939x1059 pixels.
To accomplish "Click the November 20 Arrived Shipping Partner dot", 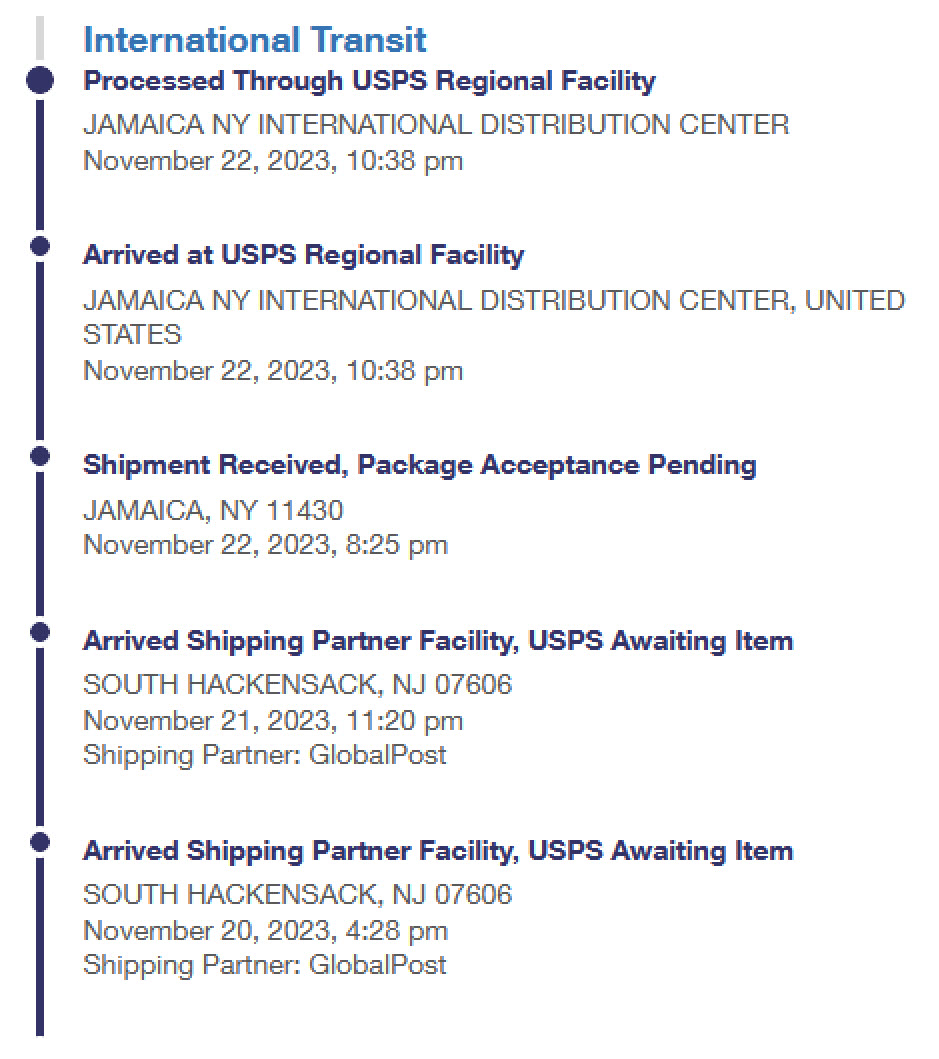I will click(40, 842).
